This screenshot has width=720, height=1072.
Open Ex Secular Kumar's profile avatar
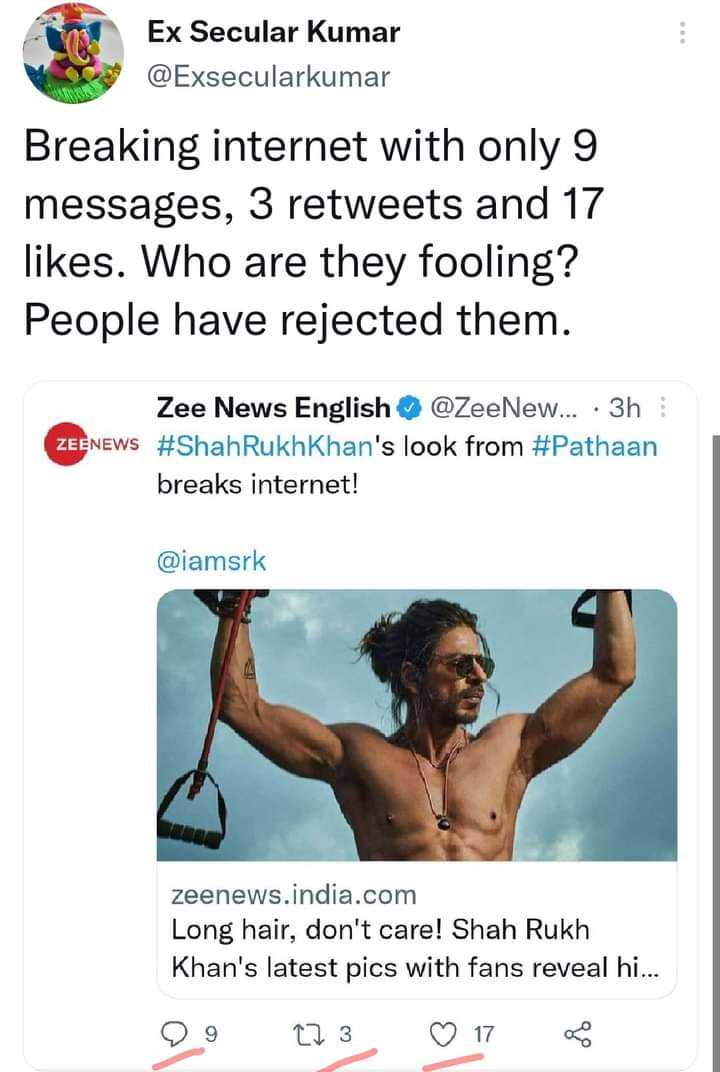click(x=73, y=53)
